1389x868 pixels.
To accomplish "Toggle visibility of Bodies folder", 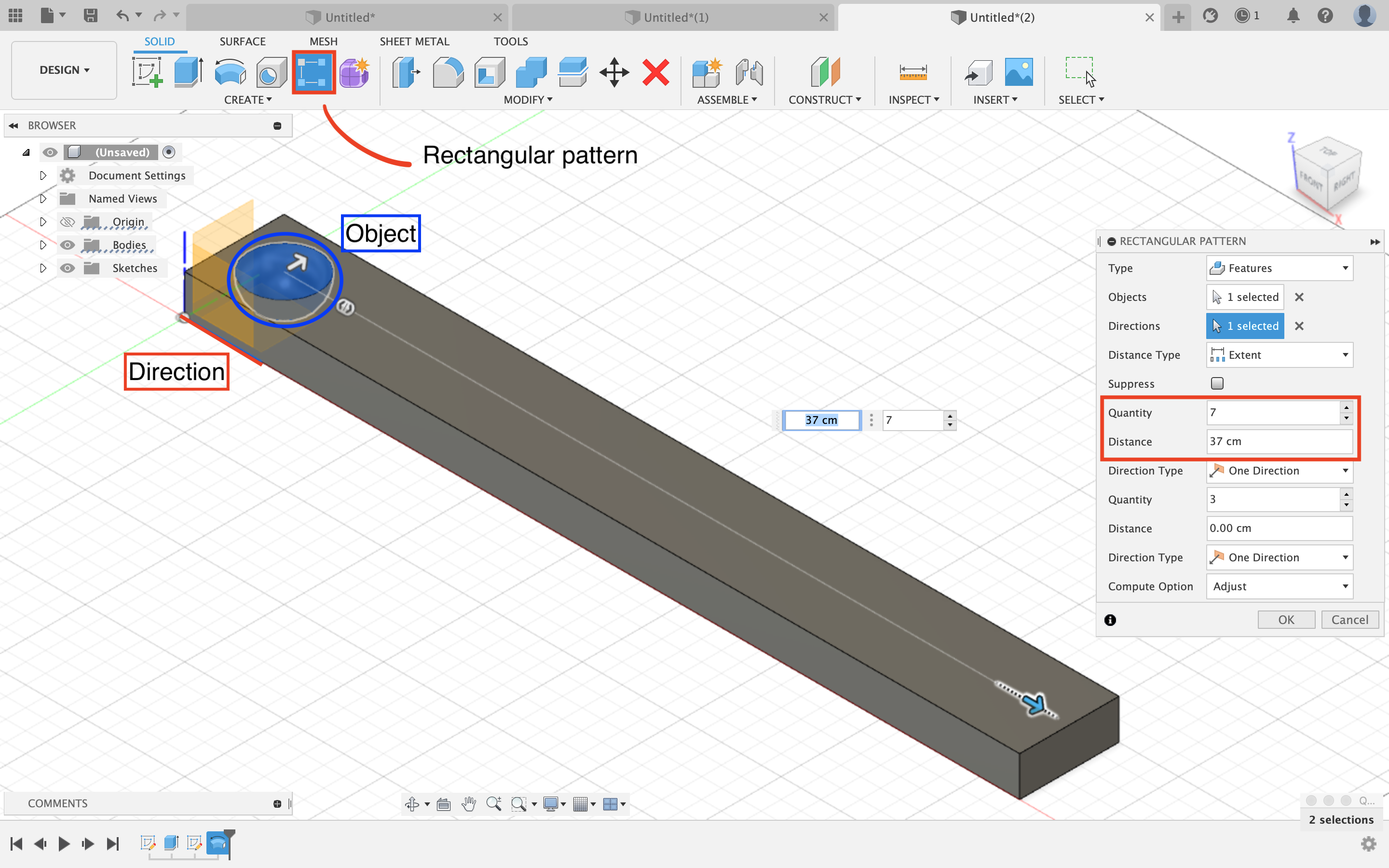I will click(66, 244).
